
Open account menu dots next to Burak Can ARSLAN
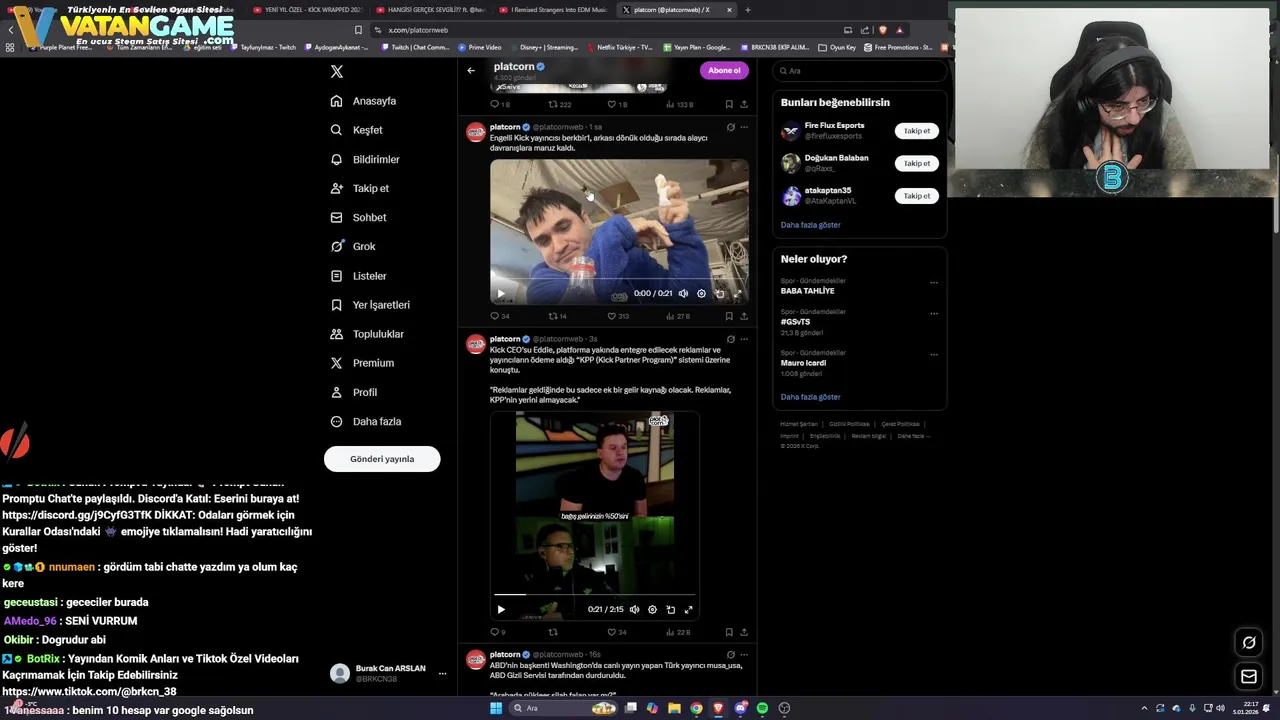click(442, 674)
